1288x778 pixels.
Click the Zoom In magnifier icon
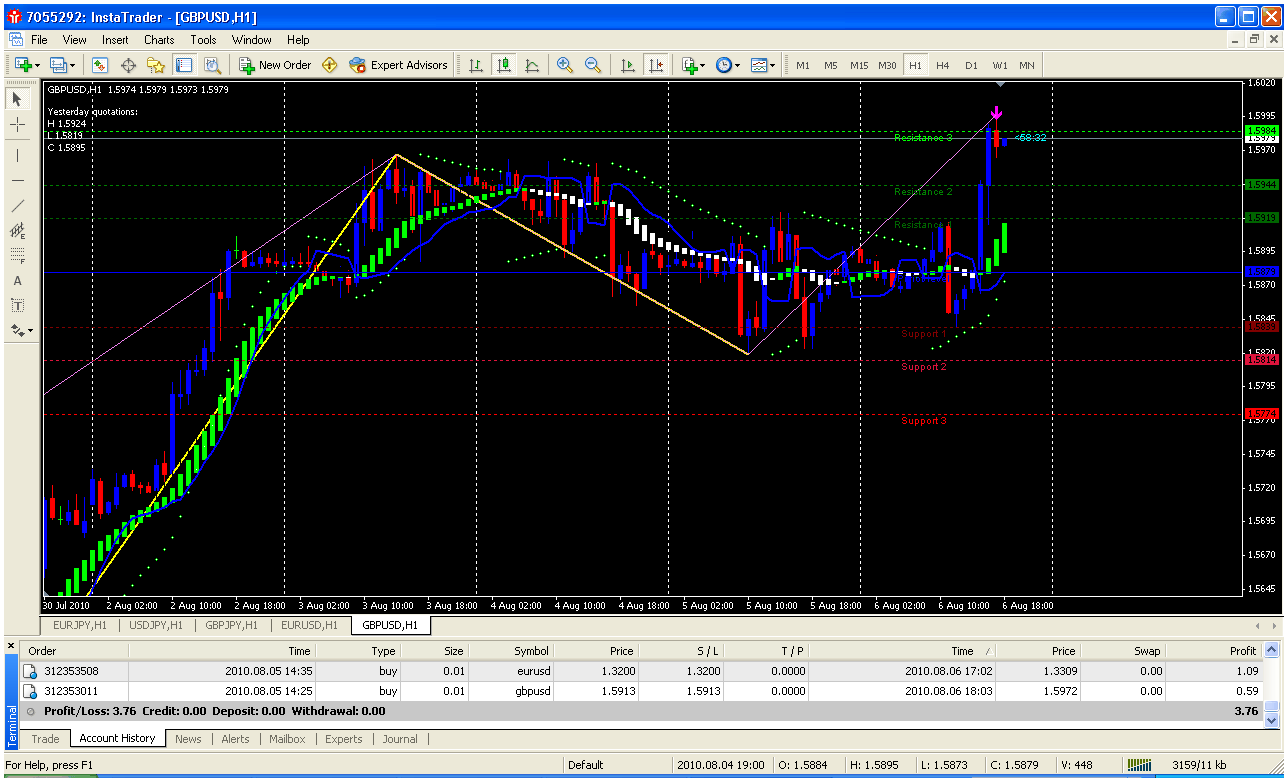click(565, 65)
